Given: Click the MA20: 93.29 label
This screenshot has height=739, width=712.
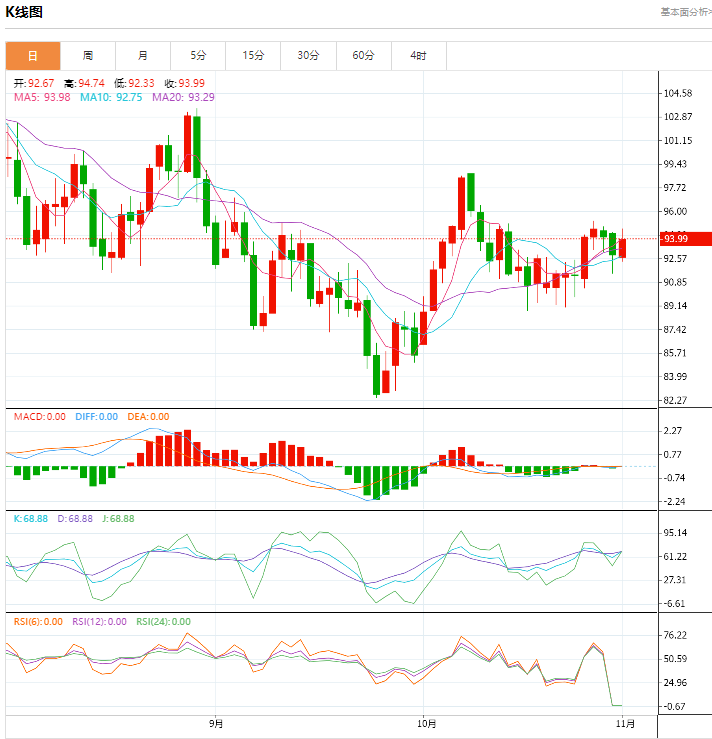Looking at the screenshot, I should (183, 97).
